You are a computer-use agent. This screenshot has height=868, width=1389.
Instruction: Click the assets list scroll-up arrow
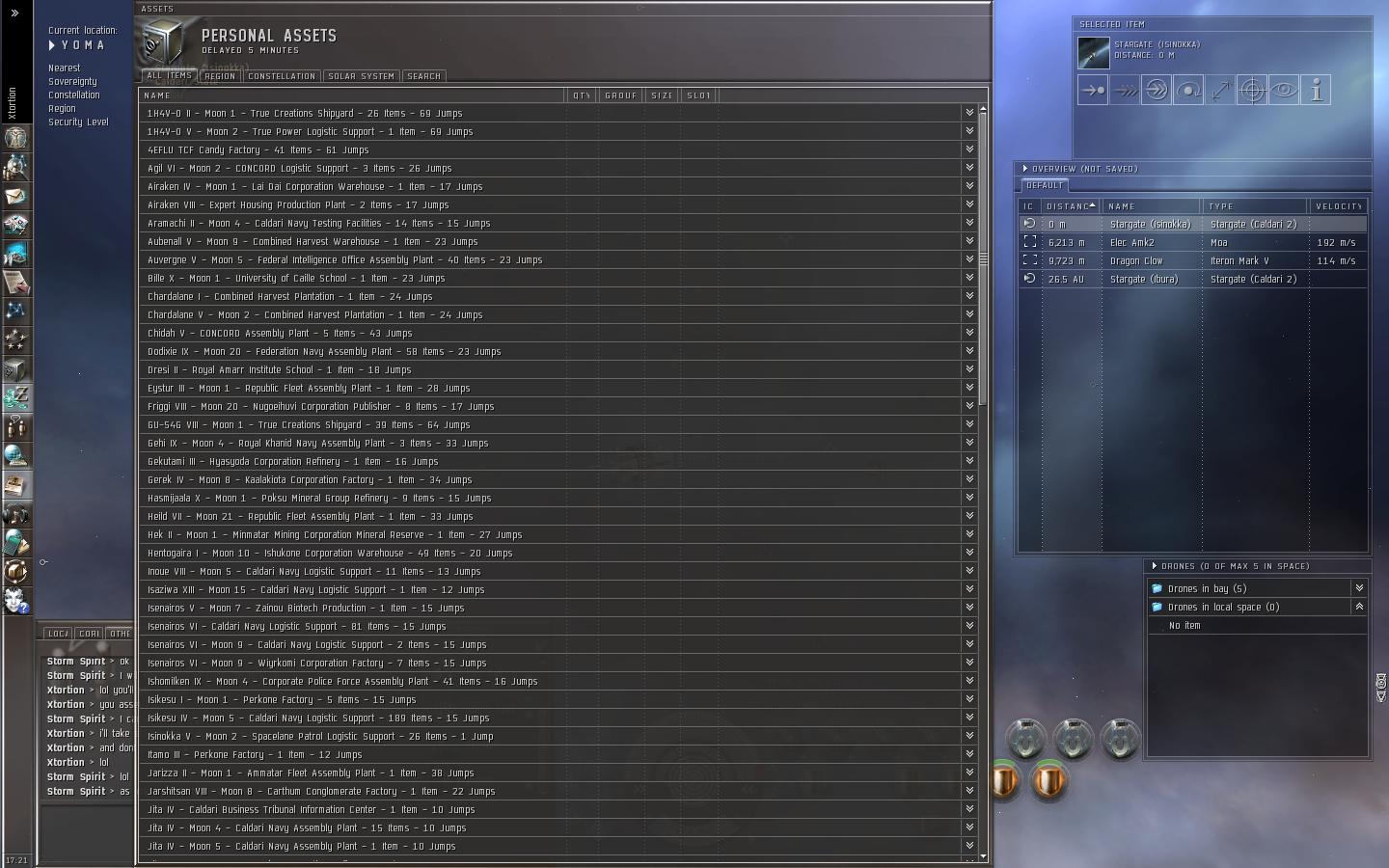click(983, 108)
